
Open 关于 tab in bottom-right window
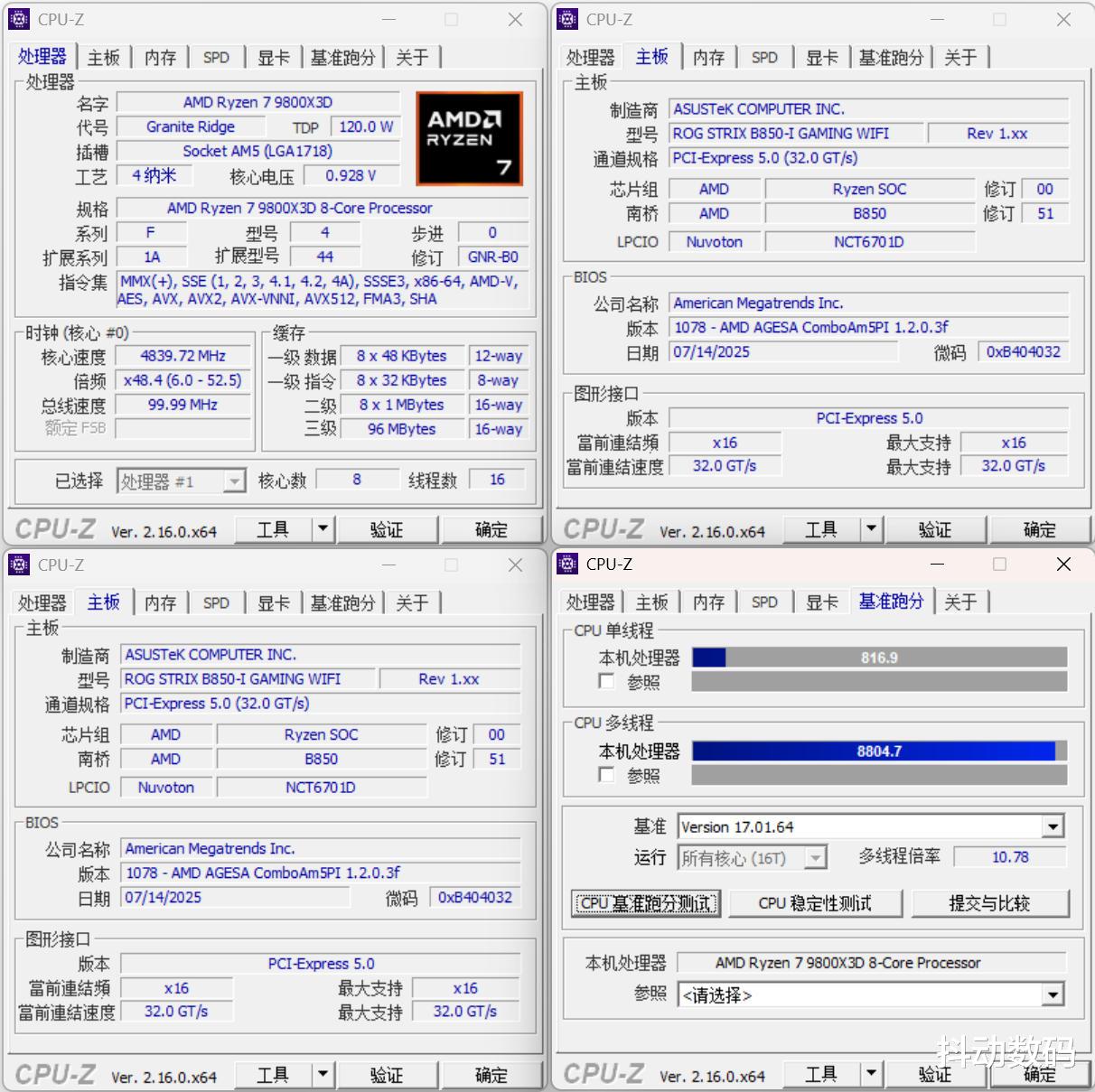959,602
